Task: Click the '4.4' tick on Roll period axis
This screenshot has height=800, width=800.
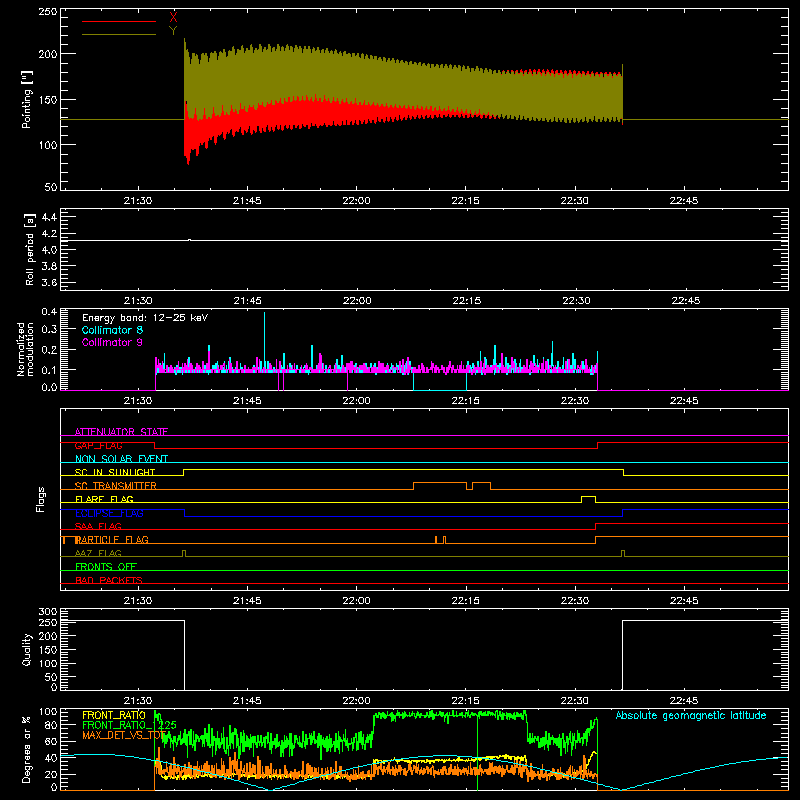Action: (48, 217)
